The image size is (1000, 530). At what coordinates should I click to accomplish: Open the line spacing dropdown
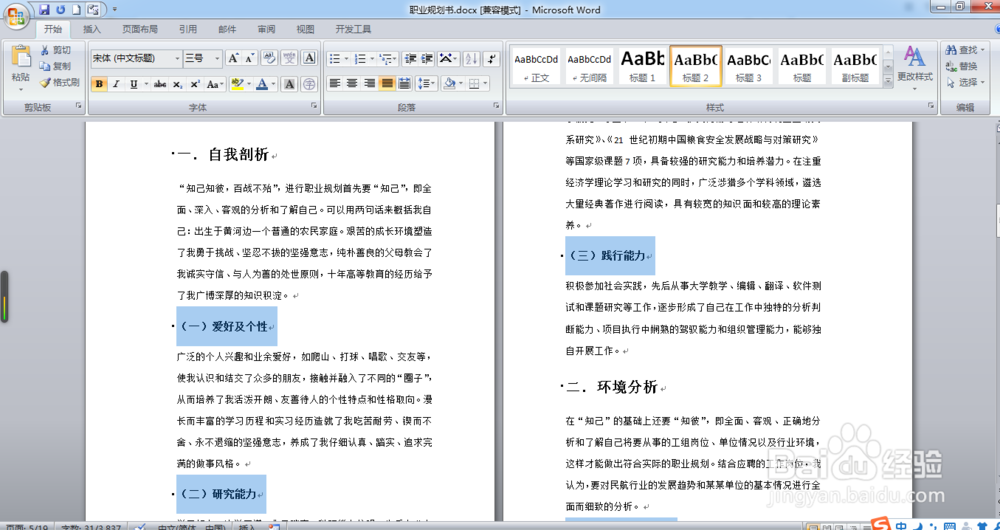[x=426, y=84]
